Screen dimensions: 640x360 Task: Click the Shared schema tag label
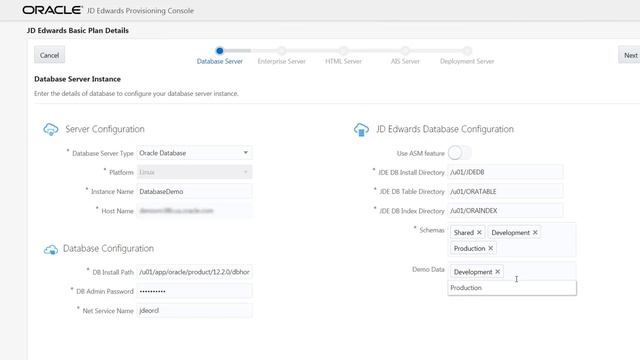click(x=464, y=232)
